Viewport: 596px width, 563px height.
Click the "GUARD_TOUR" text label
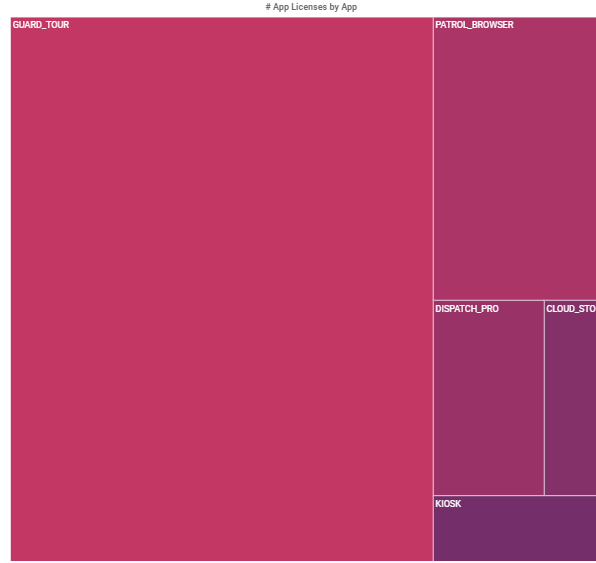coord(41,25)
